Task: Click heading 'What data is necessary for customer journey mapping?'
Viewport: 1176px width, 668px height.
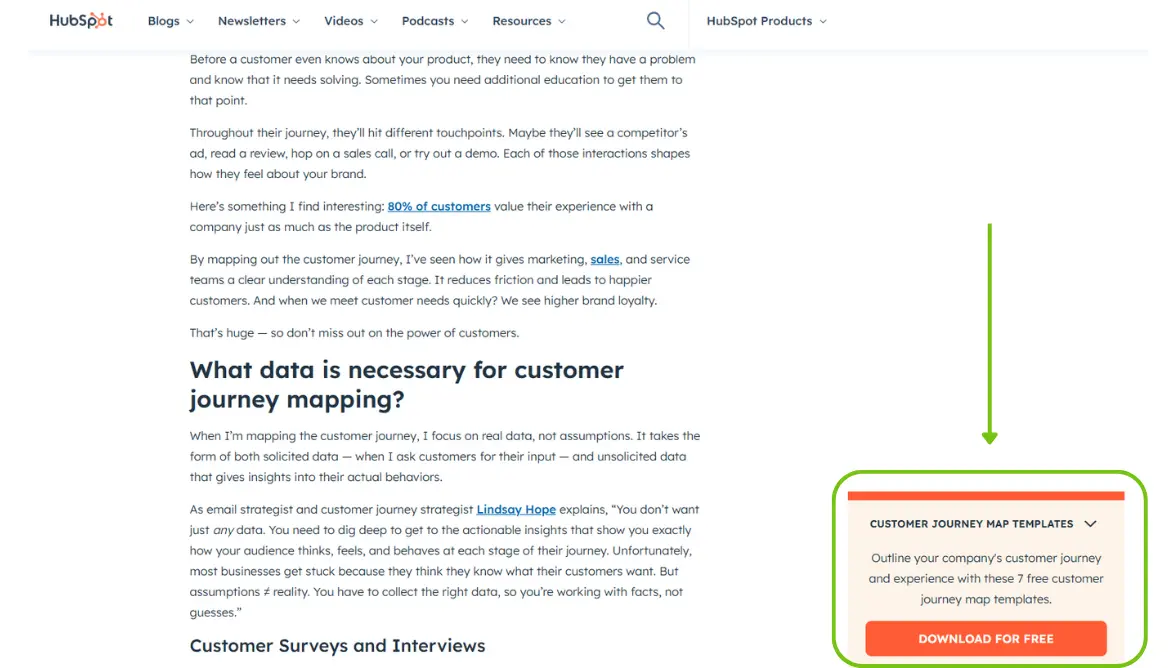Action: coord(406,385)
